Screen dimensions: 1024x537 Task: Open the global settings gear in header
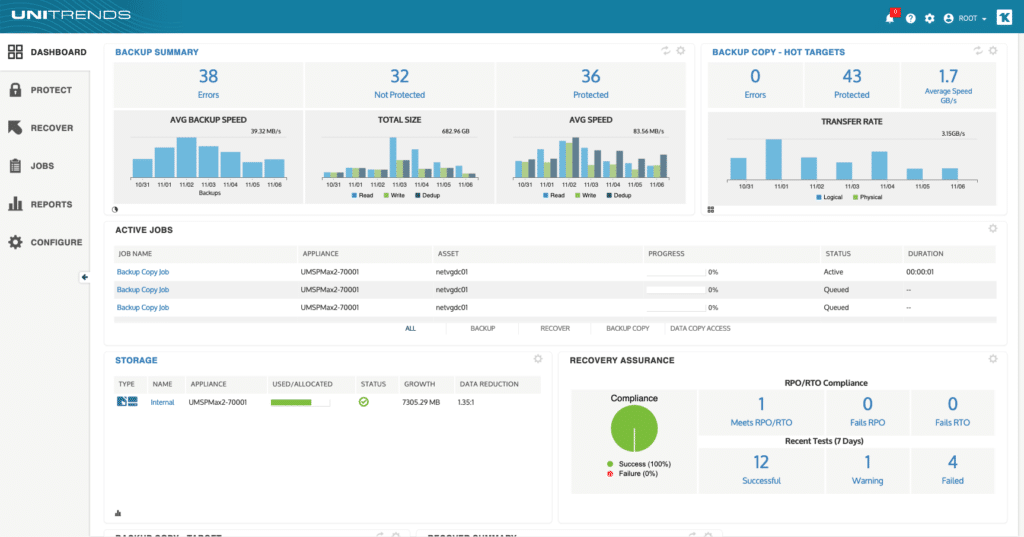929,18
